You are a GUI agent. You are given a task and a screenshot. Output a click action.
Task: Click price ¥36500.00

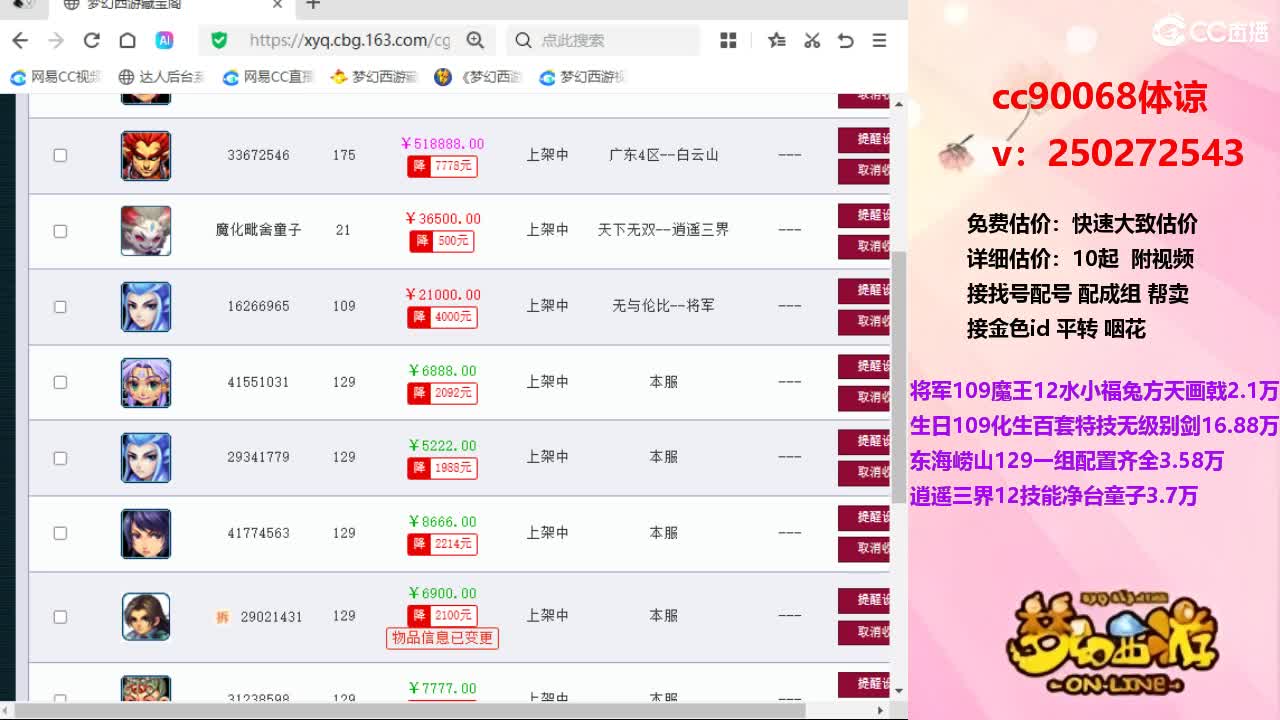pyautogui.click(x=442, y=219)
